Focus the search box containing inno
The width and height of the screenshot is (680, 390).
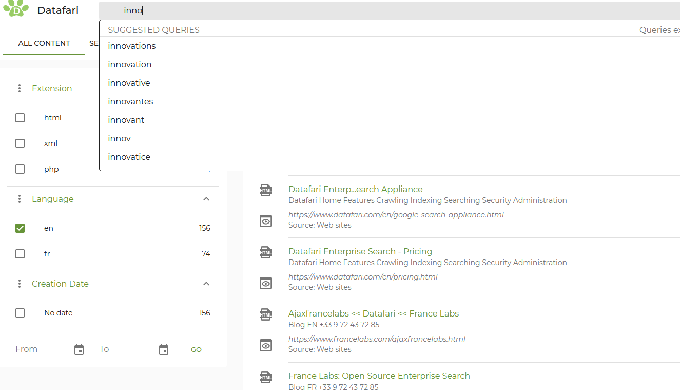pyautogui.click(x=389, y=10)
